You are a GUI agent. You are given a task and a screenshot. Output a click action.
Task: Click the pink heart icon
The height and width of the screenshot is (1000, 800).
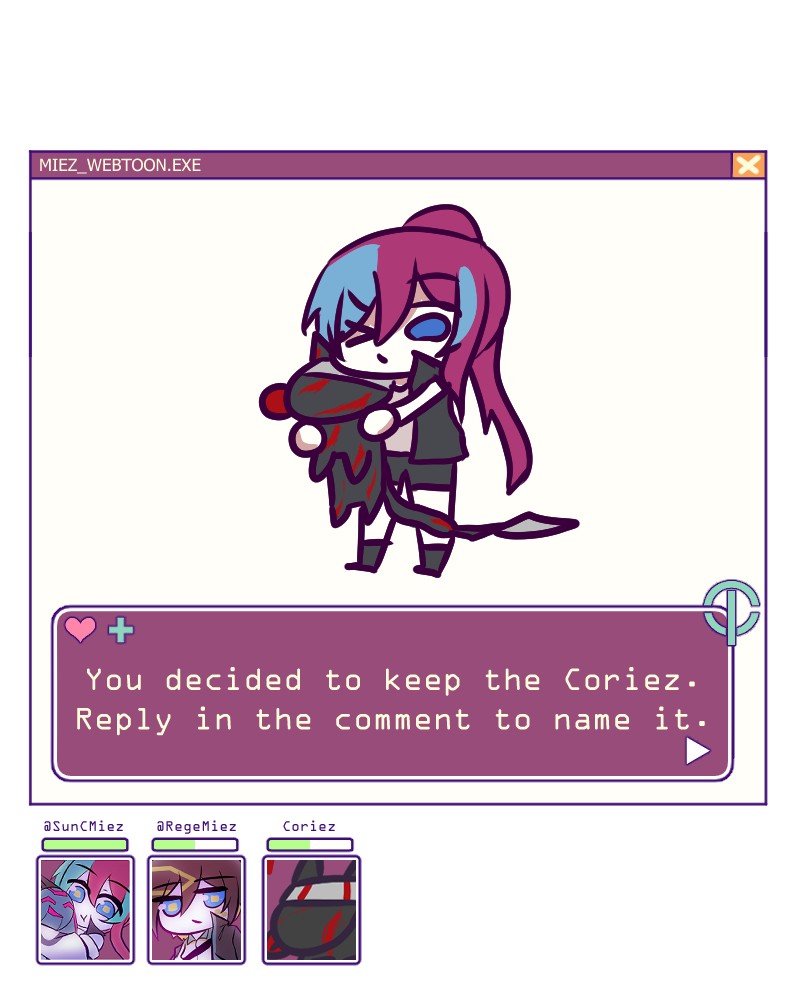tap(80, 629)
